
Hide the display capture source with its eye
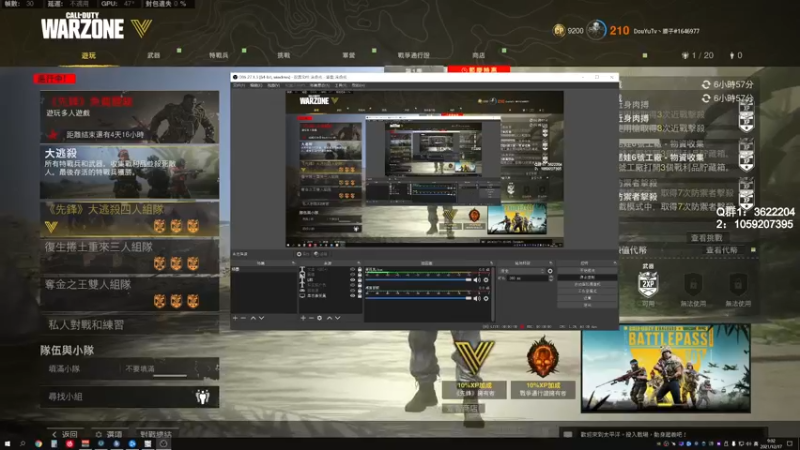tap(353, 295)
